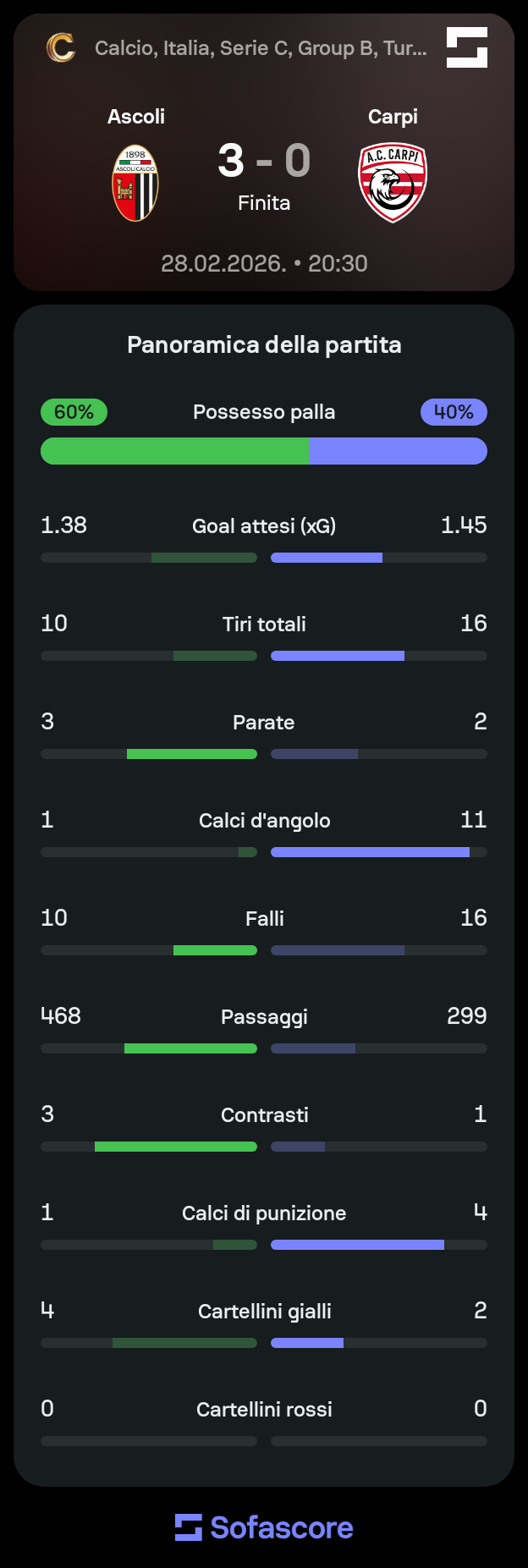528x1568 pixels.
Task: Click the Serie C league logo icon
Action: click(60, 47)
